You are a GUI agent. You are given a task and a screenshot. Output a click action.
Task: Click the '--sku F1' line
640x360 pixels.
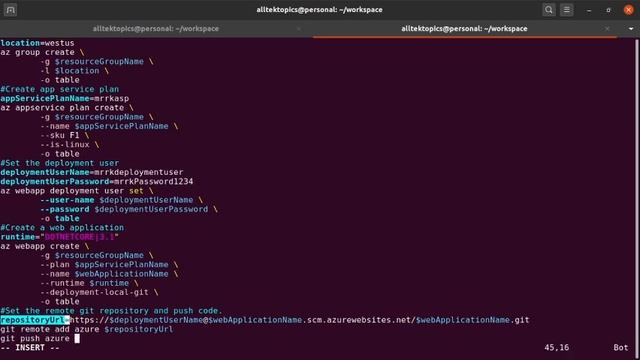pyautogui.click(x=64, y=135)
